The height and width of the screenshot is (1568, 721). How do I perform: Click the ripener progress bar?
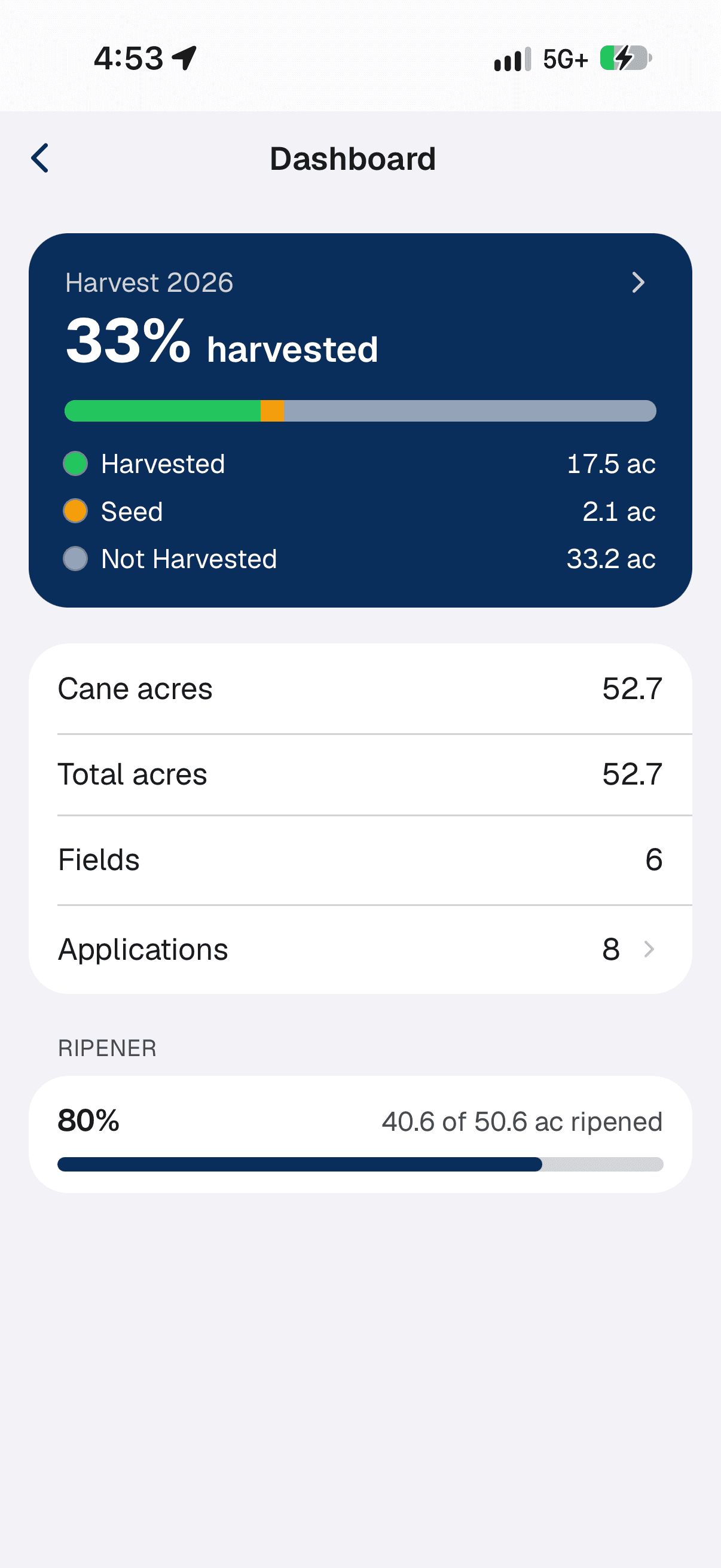[x=360, y=1164]
